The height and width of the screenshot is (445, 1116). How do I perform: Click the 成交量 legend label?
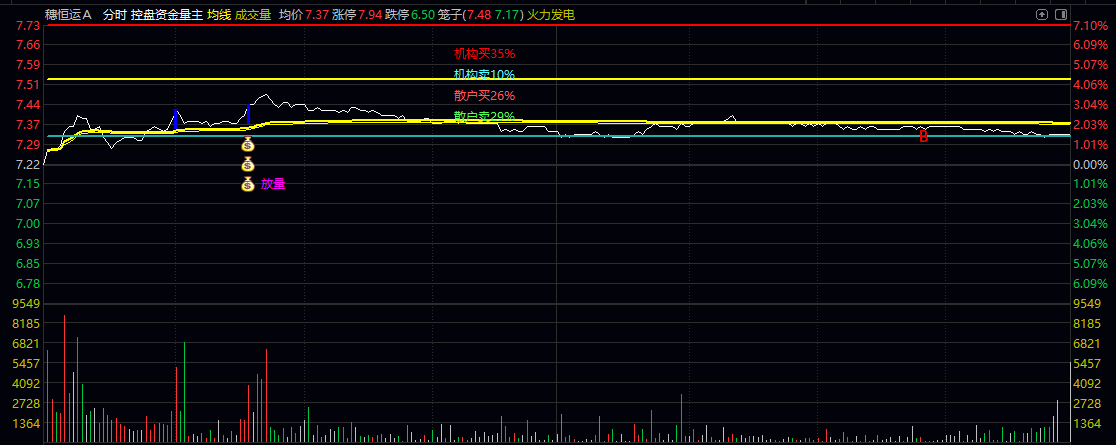point(253,14)
